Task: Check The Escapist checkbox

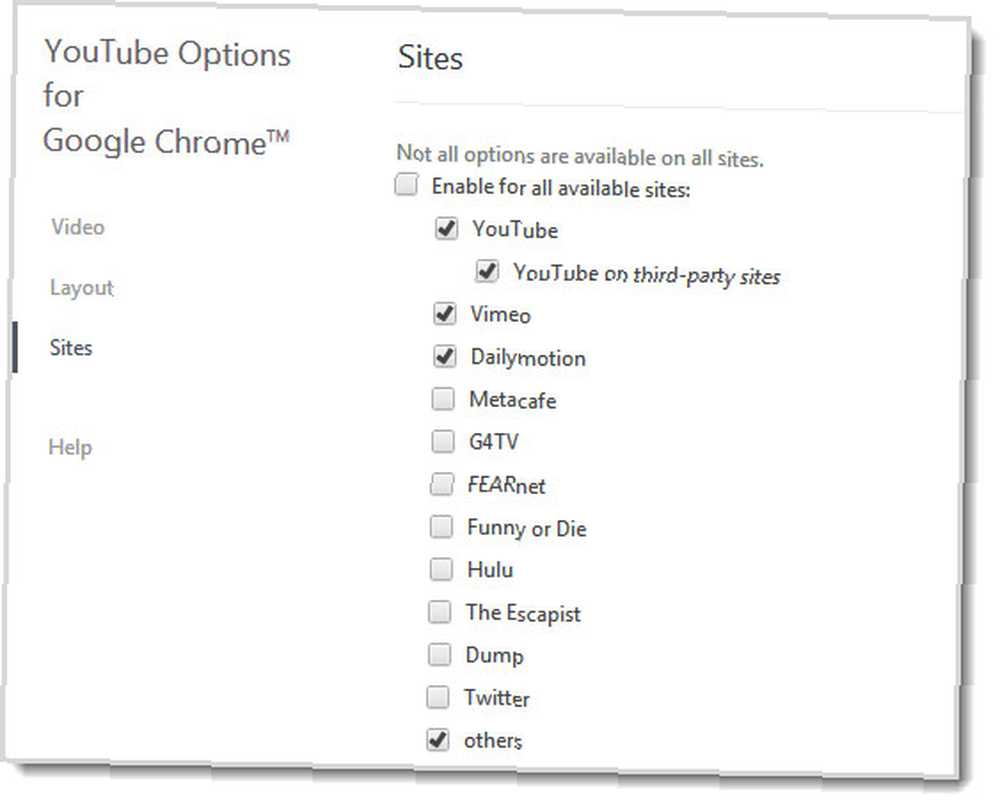Action: coord(439,612)
